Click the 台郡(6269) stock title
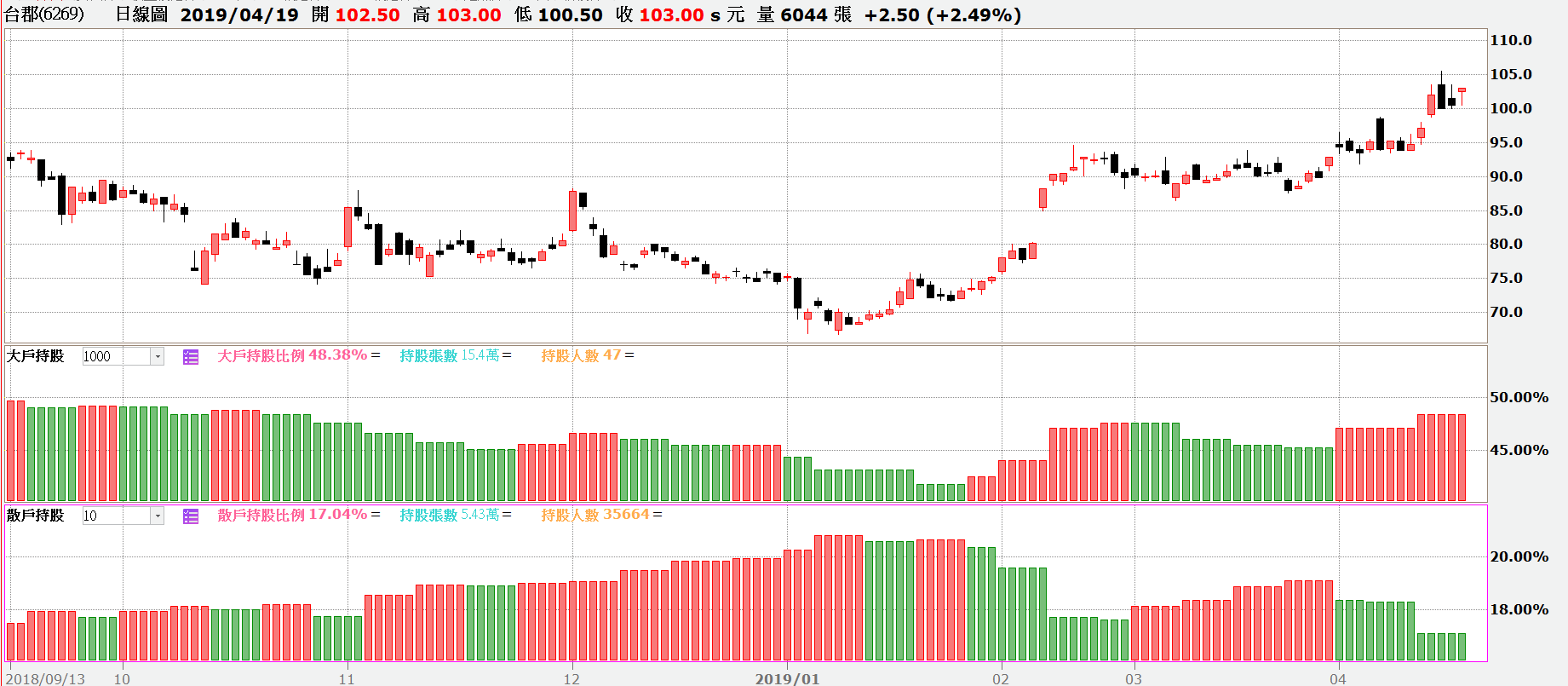Screen dimensions: 1568x686 [x=44, y=14]
